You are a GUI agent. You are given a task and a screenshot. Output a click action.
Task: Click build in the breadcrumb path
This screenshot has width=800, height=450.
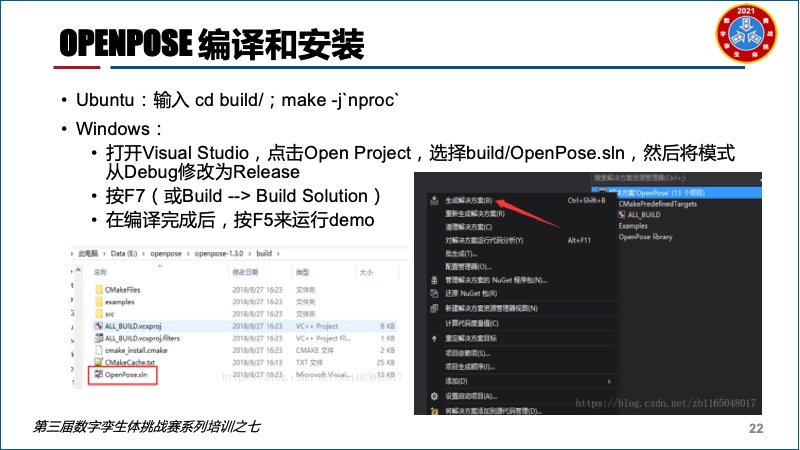[x=264, y=254]
